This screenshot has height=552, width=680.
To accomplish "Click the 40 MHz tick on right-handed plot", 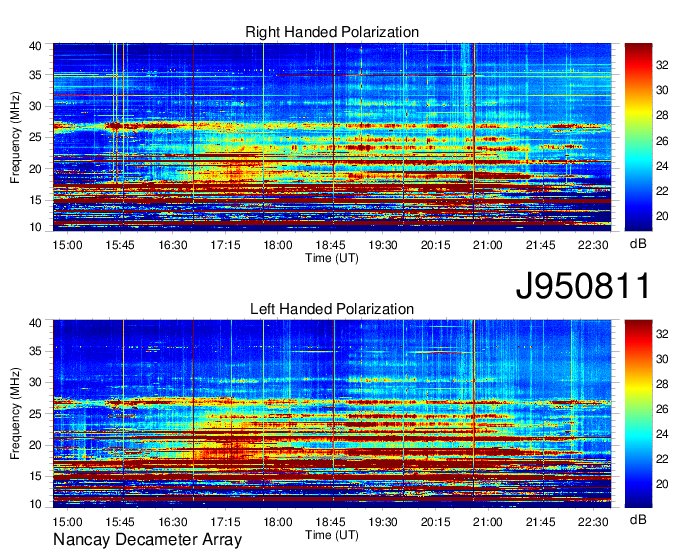I will point(35,46).
